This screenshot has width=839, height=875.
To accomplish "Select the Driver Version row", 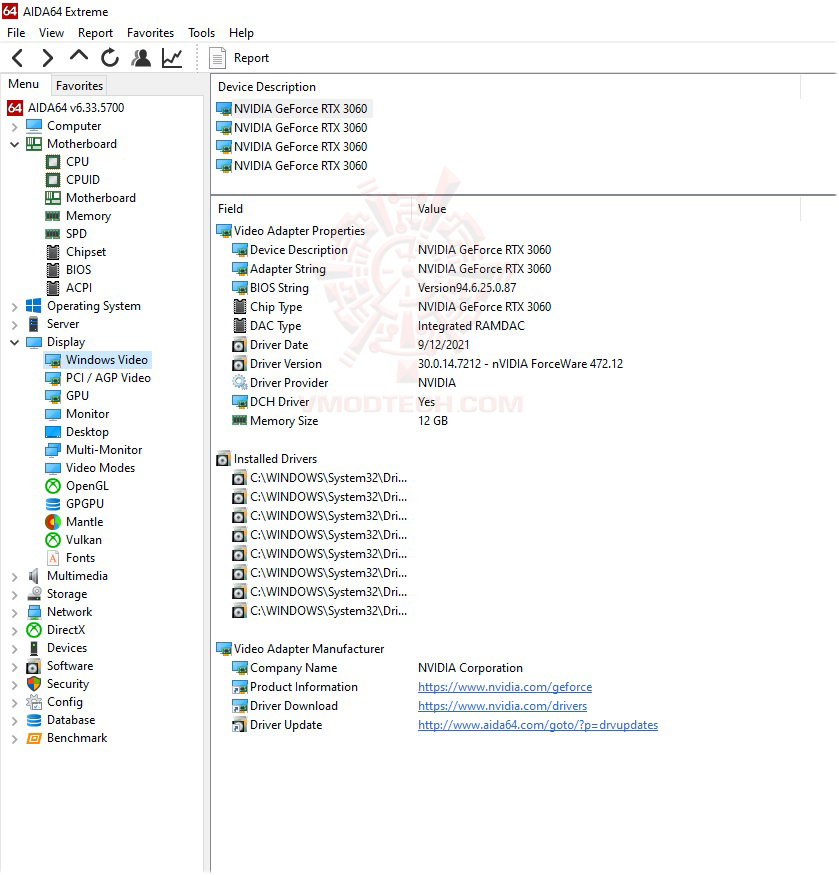I will coord(427,364).
